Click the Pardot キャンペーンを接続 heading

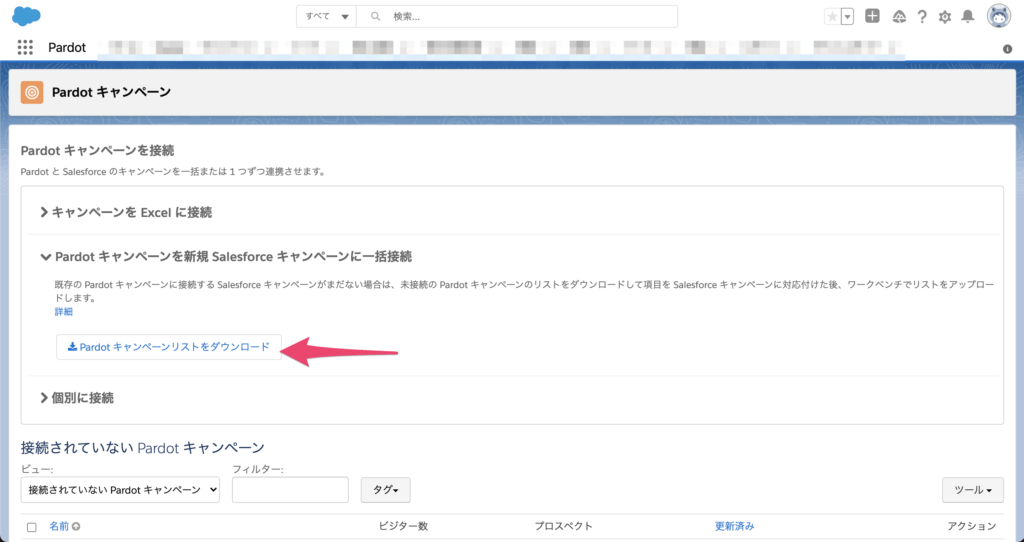coord(97,151)
